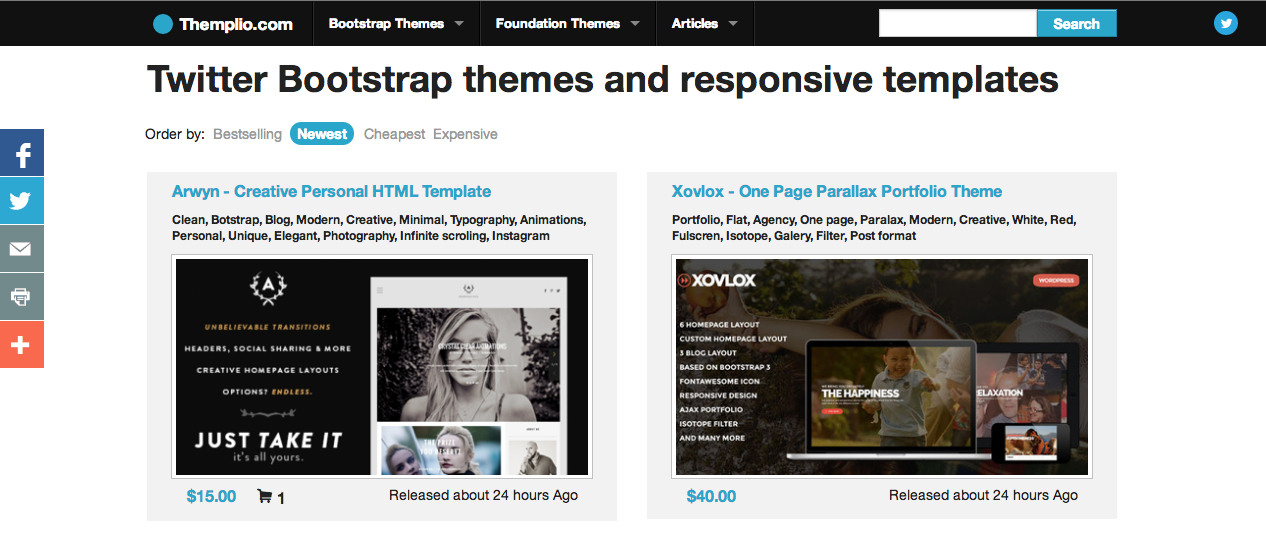Expand the Bootstrap Themes dropdown arrow
The width and height of the screenshot is (1266, 549).
pyautogui.click(x=459, y=23)
